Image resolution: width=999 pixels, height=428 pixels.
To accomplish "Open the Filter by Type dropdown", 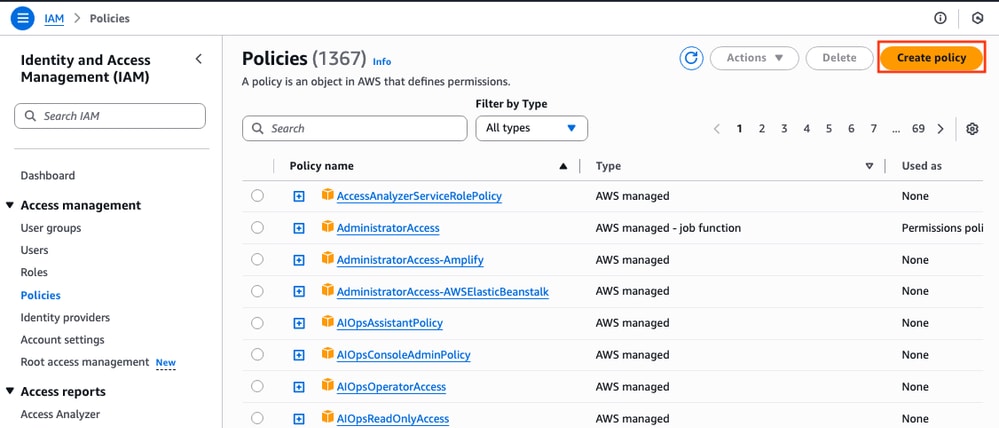I will tap(531, 128).
